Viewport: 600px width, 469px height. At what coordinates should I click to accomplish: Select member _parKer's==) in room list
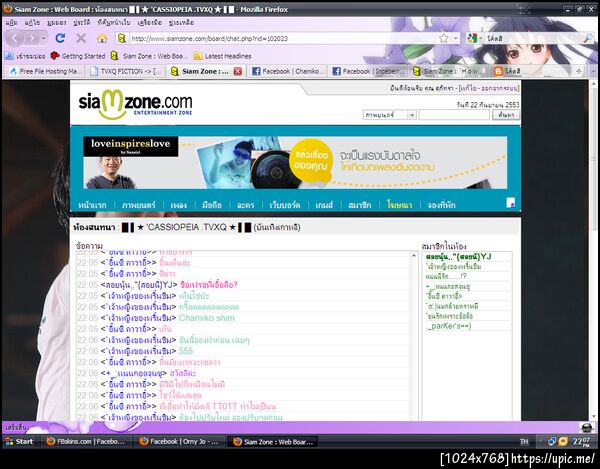click(448, 326)
